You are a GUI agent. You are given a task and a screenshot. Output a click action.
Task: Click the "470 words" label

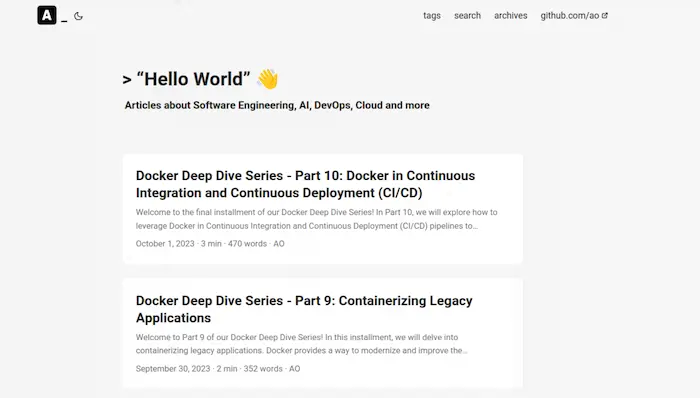tap(247, 244)
